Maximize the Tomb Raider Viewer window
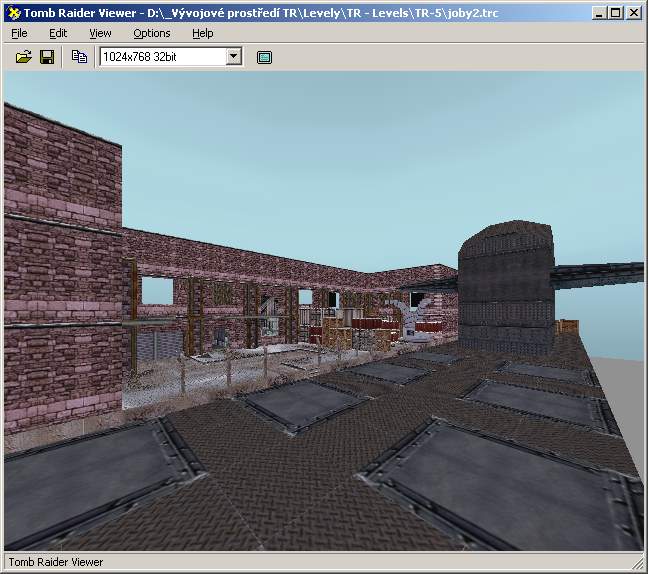Viewport: 648px width, 574px height. [x=615, y=13]
